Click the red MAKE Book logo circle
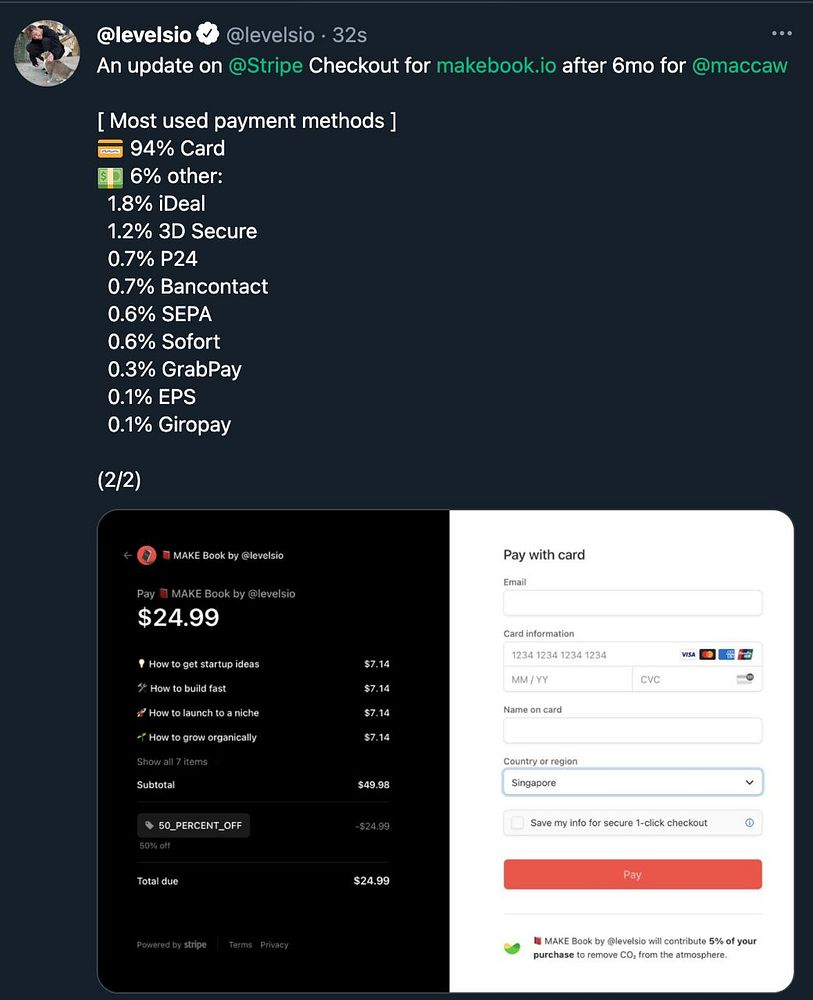Screen dimensions: 813x1000 (147, 555)
